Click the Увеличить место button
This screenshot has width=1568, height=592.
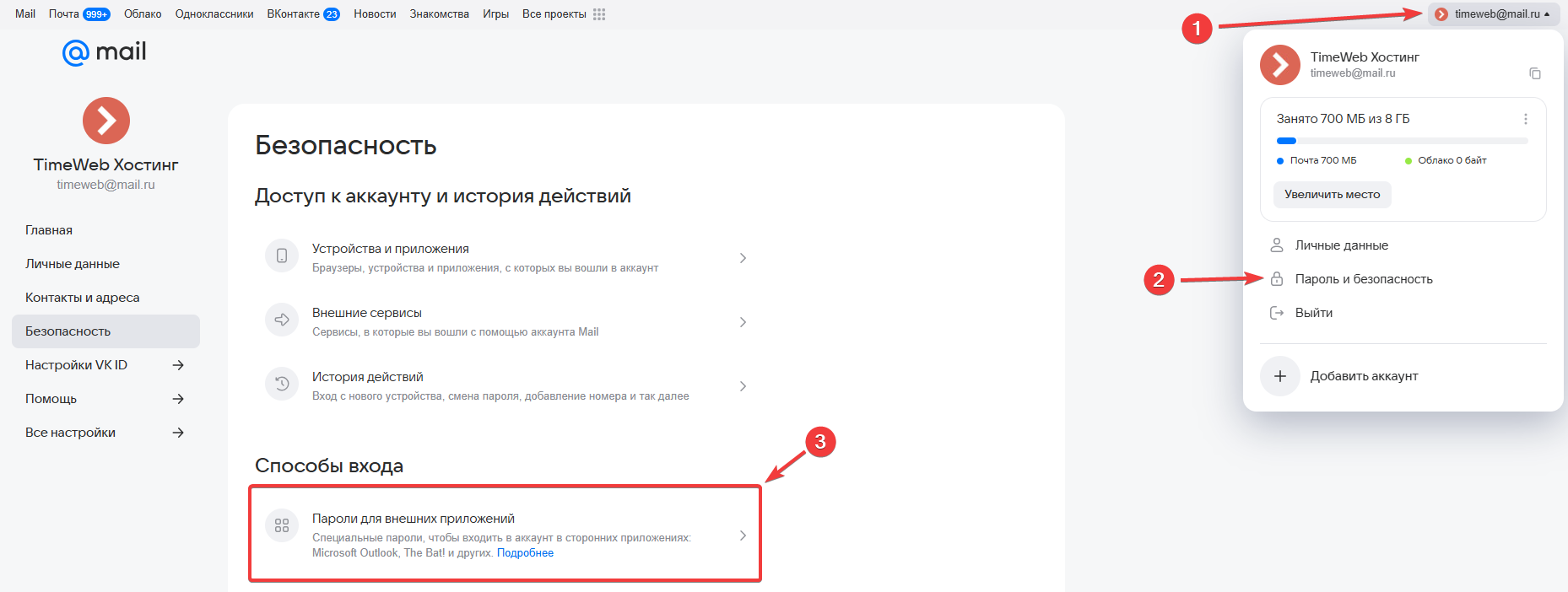click(1332, 195)
